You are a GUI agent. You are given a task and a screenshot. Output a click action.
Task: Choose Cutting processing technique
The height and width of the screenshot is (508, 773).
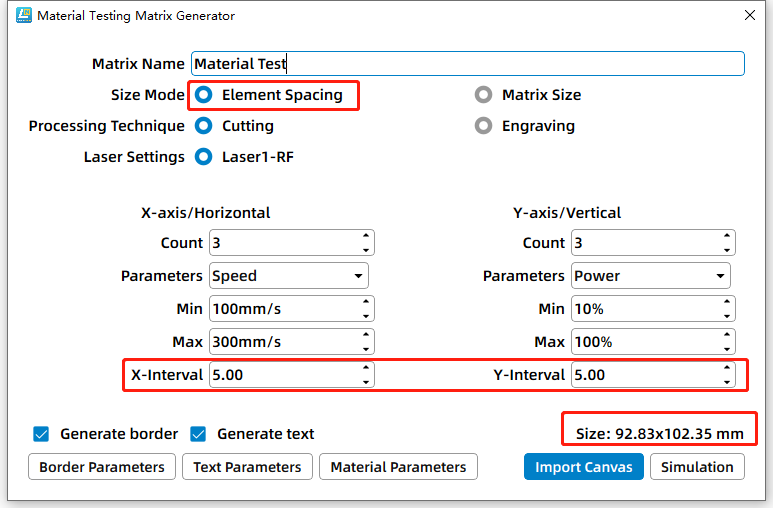coord(204,126)
